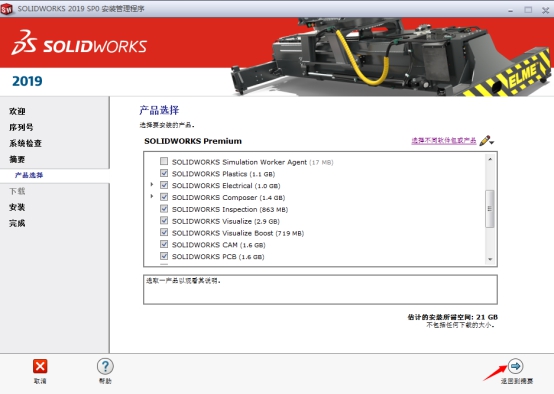Click the pencil edit icon near package link
Viewport: 554px width, 394px height.
point(484,140)
